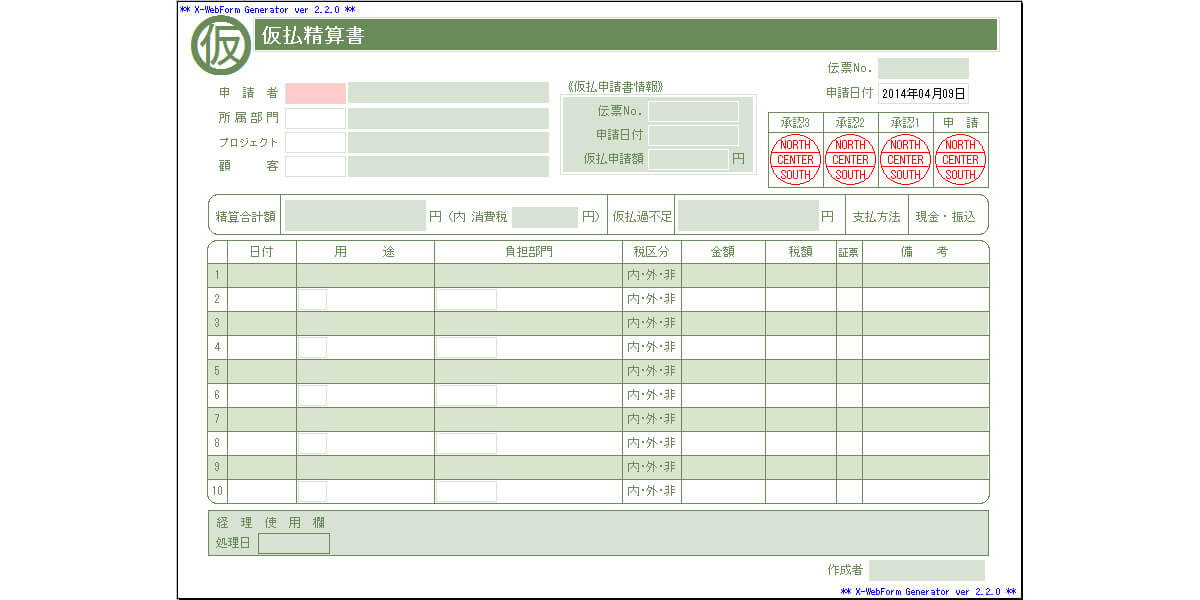Click the stamp under 承認2

(x=850, y=160)
